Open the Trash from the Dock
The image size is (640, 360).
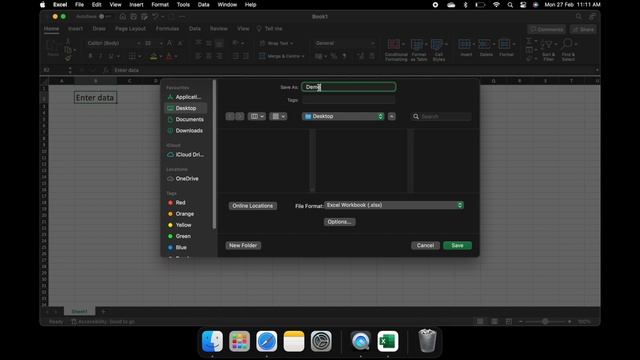click(427, 341)
